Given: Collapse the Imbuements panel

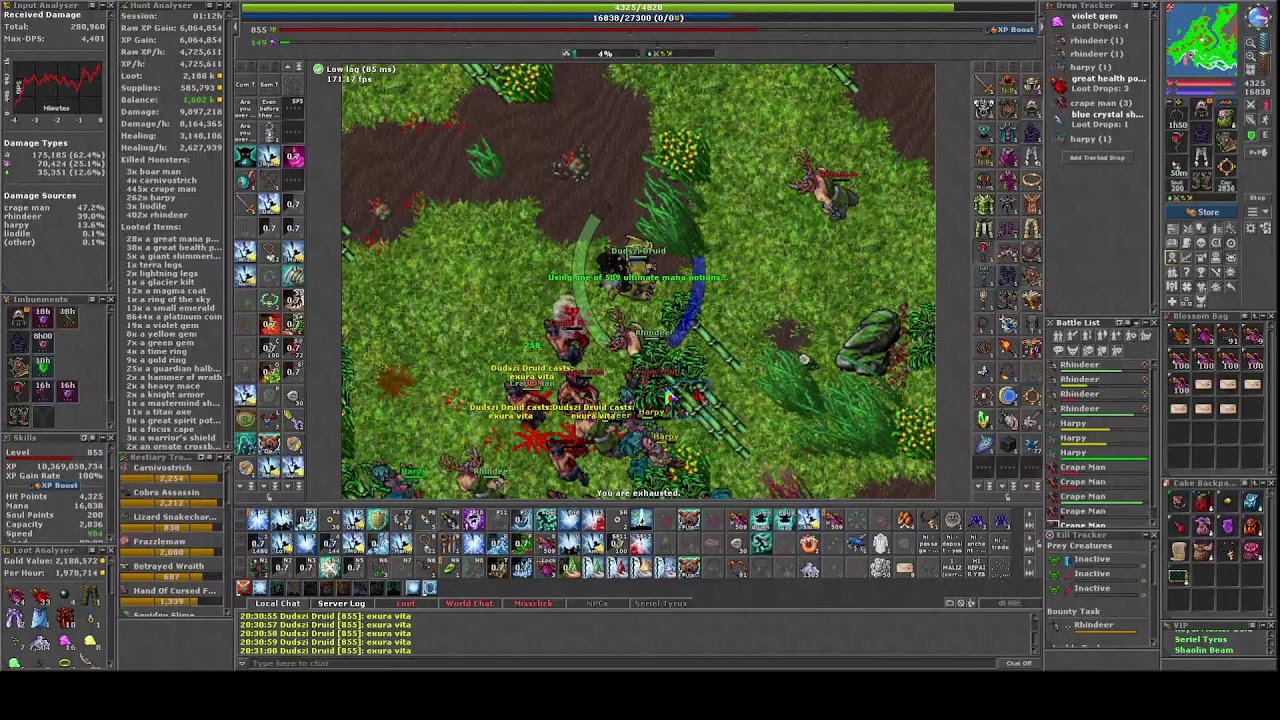Looking at the screenshot, I should click(102, 299).
